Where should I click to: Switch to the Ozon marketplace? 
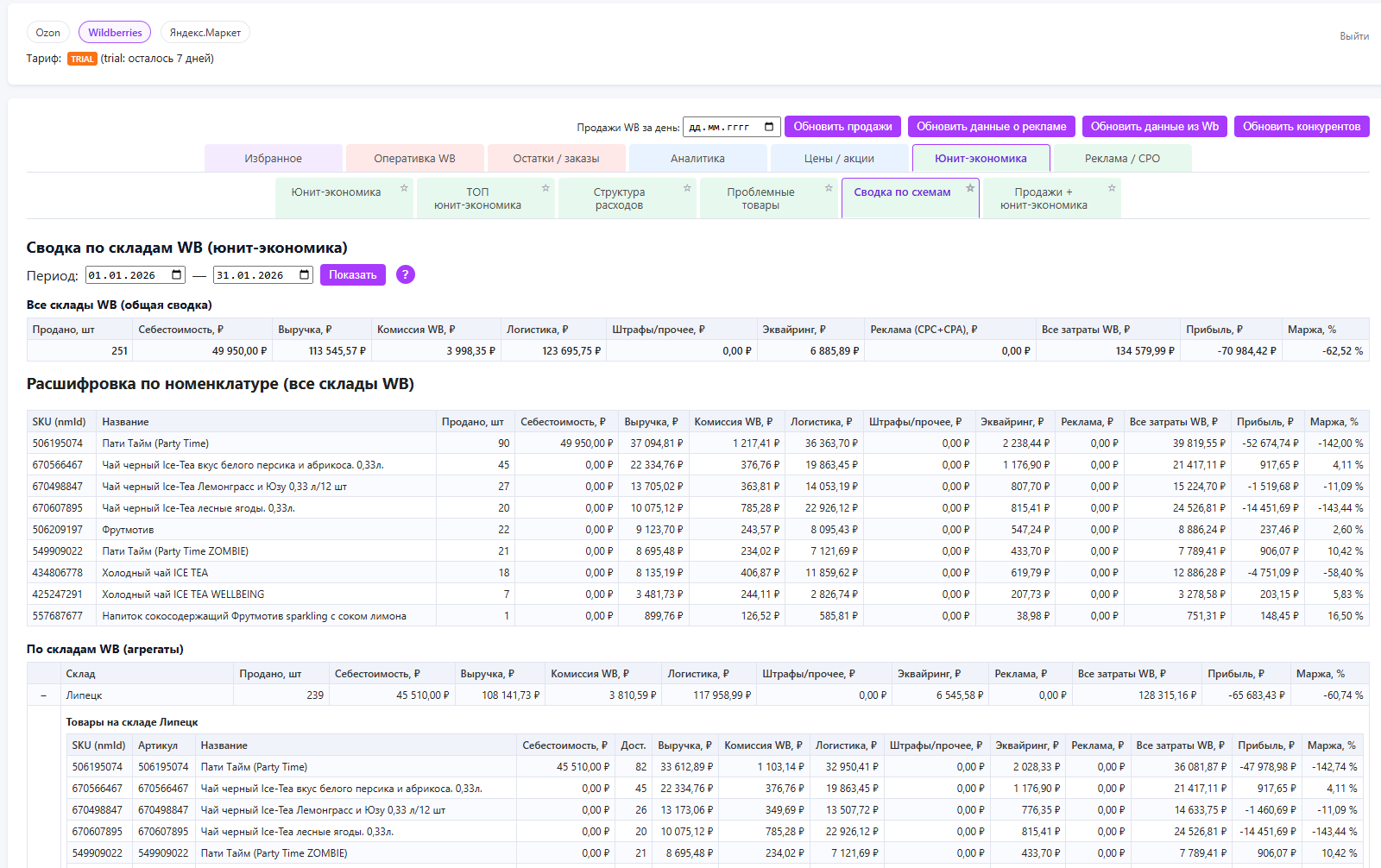tap(48, 33)
